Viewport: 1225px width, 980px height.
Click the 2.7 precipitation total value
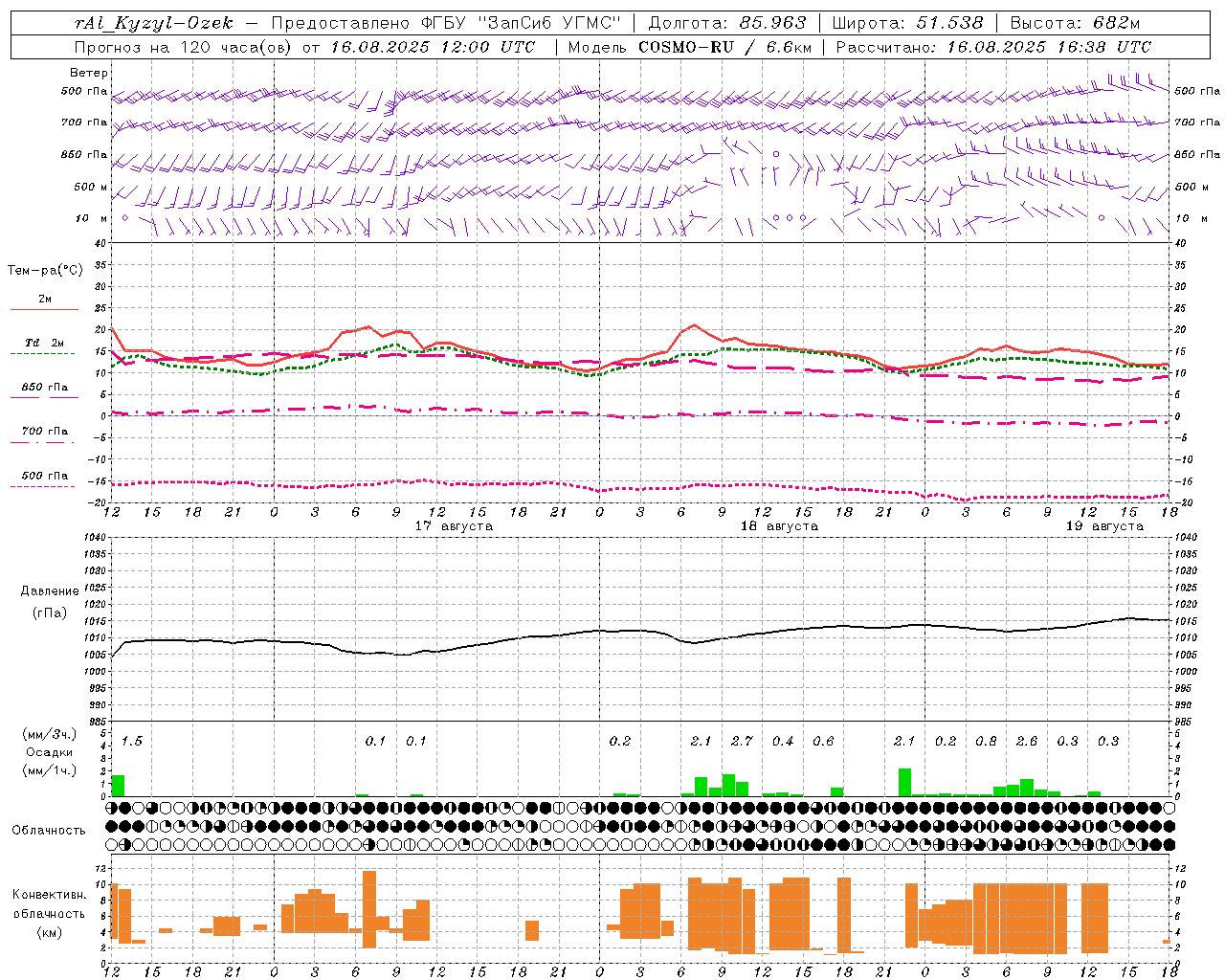pyautogui.click(x=742, y=742)
